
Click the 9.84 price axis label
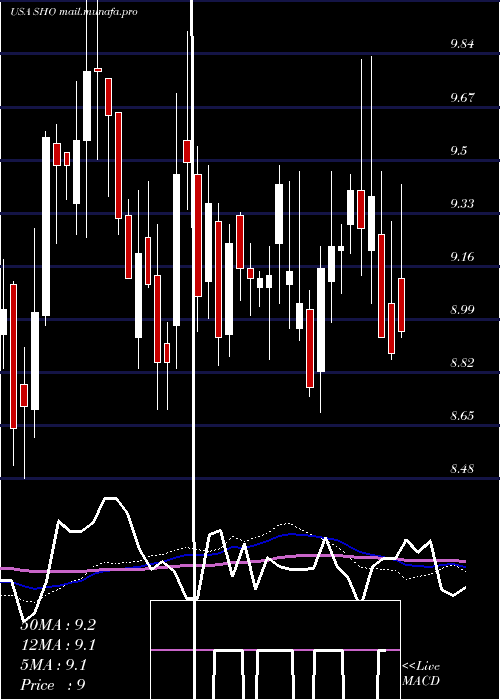(462, 44)
